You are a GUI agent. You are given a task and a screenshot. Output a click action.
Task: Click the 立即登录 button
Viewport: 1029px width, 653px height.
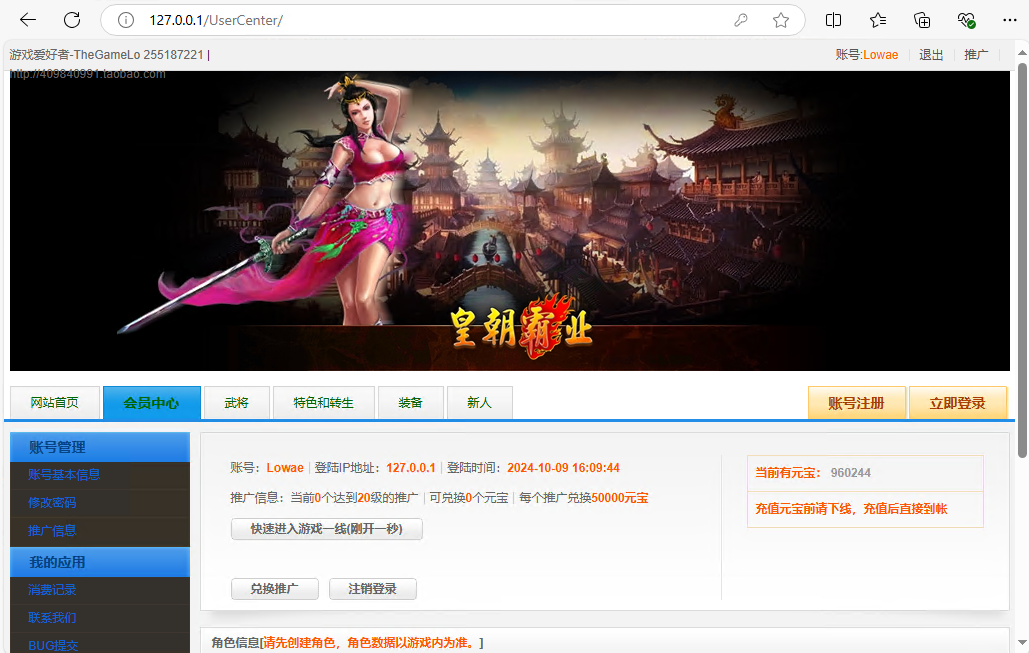tap(957, 403)
